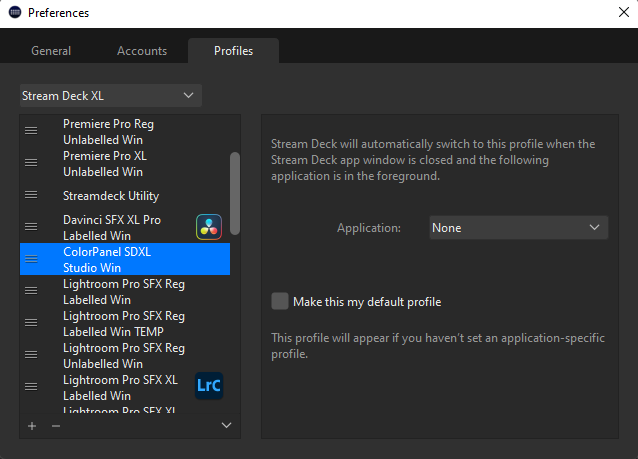Image resolution: width=638 pixels, height=459 pixels.
Task: Select Lightroom Pro SFX Reg Labelled Win profile
Action: point(125,291)
